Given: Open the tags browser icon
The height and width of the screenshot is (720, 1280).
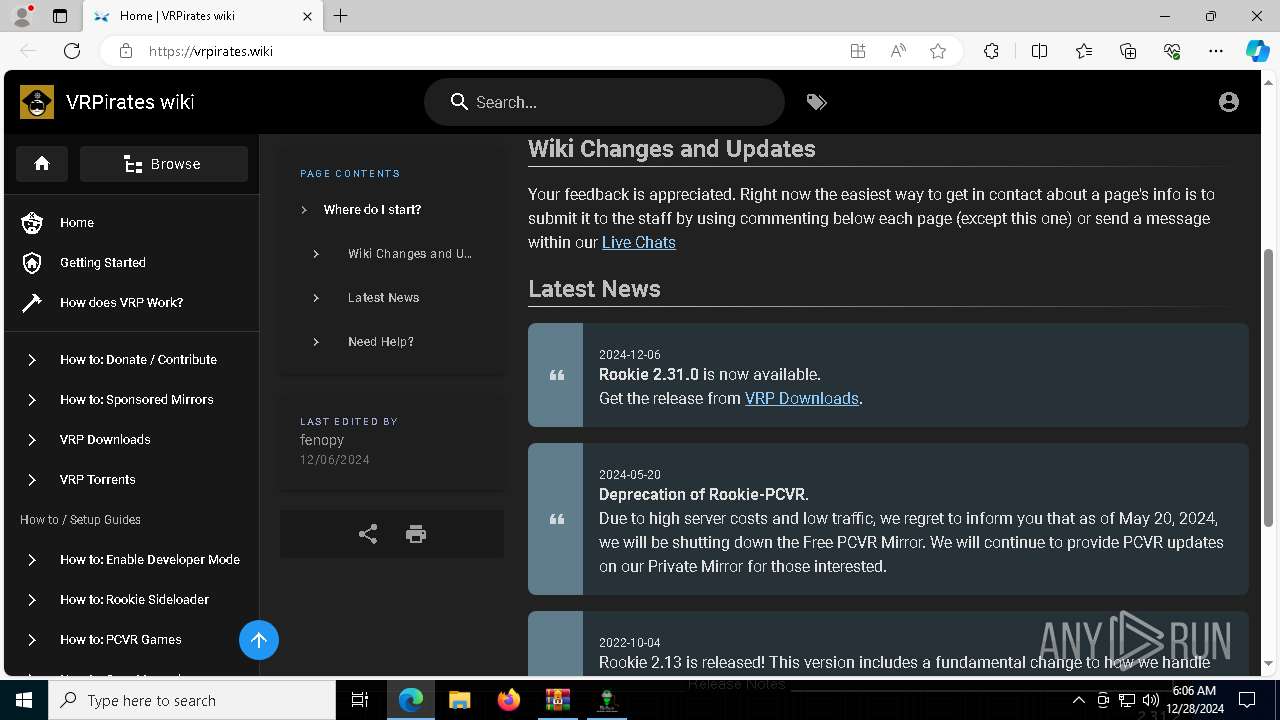Looking at the screenshot, I should tap(817, 102).
